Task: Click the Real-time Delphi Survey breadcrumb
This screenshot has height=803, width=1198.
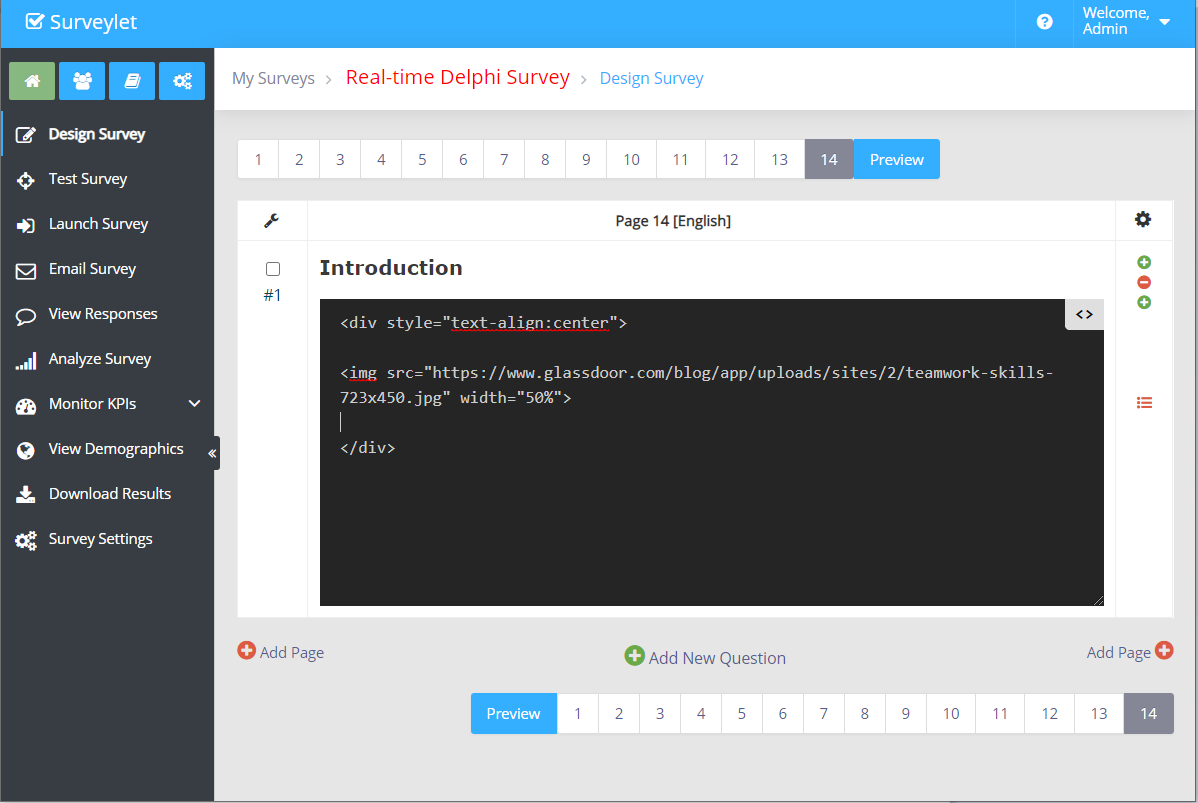Action: [x=458, y=77]
